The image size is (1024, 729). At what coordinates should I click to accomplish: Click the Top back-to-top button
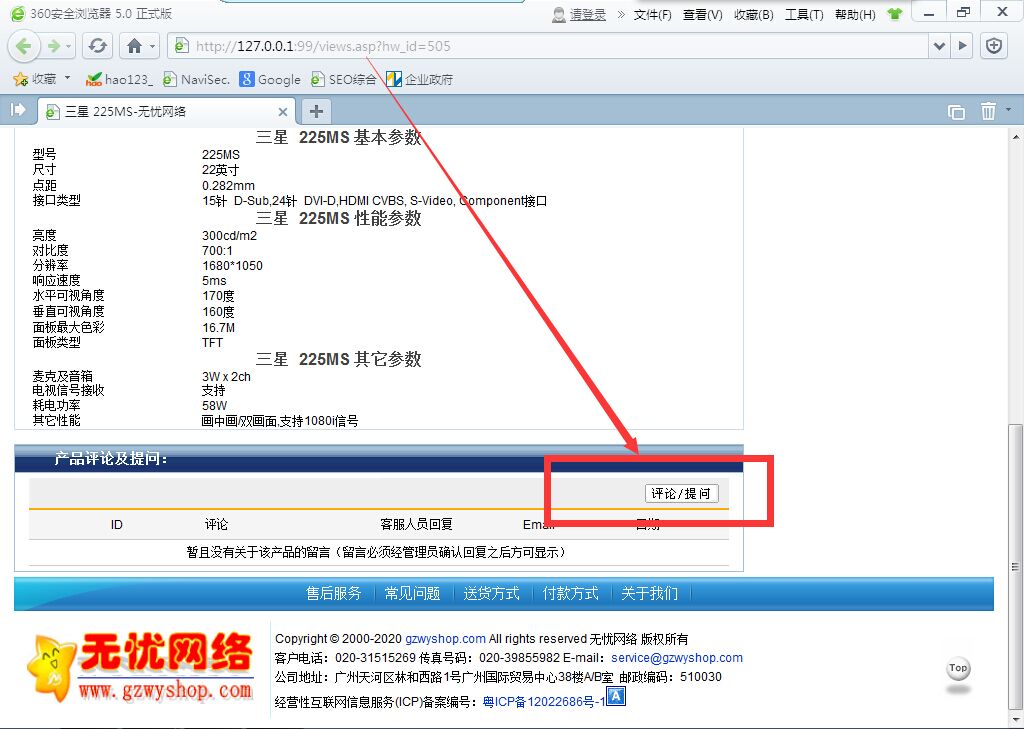click(958, 670)
